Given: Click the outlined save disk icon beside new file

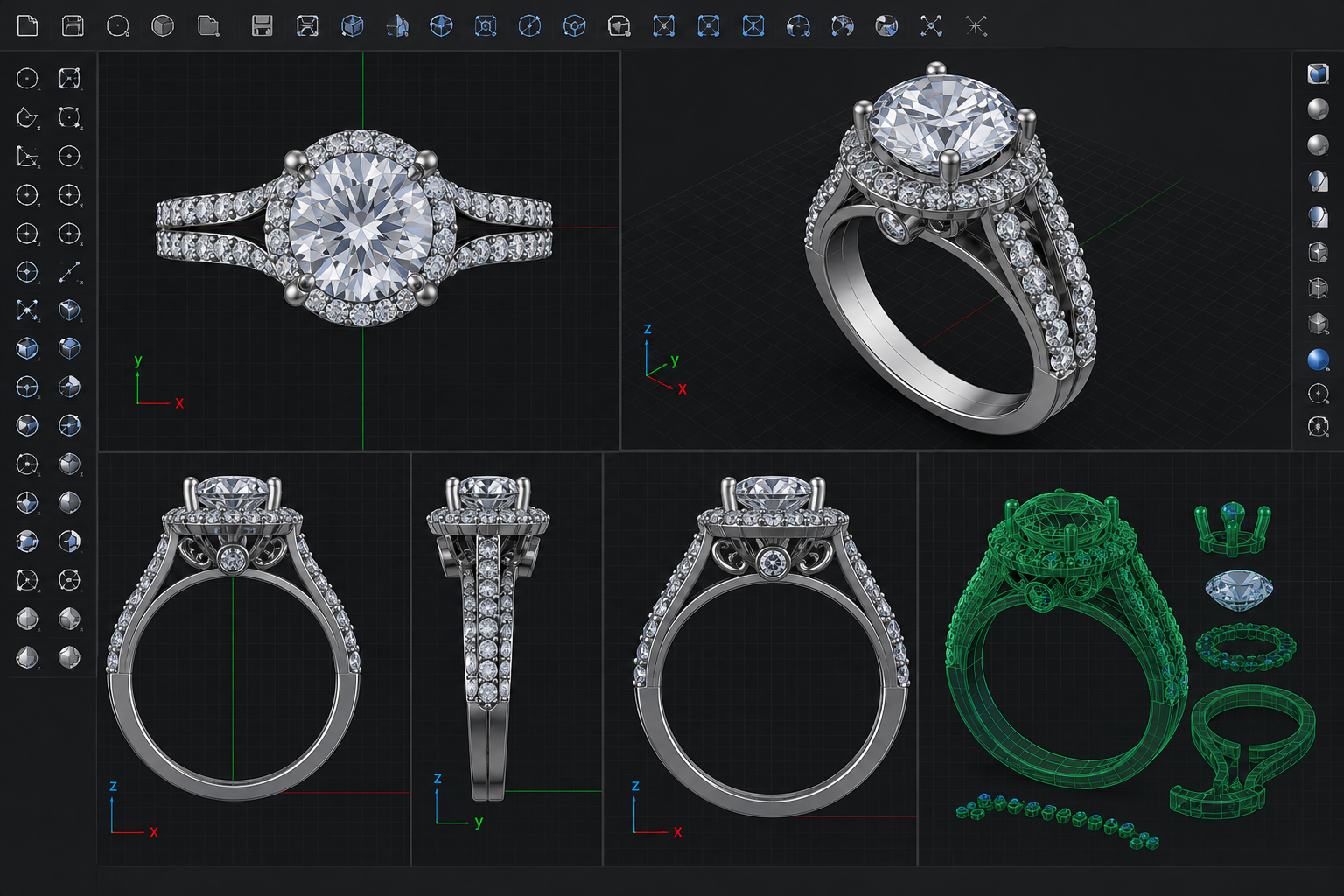Looking at the screenshot, I should [x=73, y=25].
